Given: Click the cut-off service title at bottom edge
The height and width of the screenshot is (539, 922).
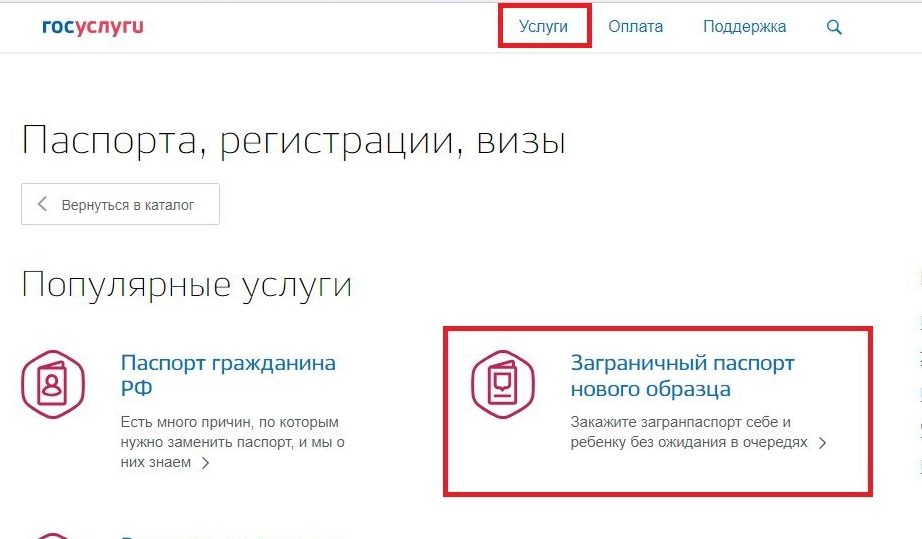Looking at the screenshot, I should (x=230, y=536).
